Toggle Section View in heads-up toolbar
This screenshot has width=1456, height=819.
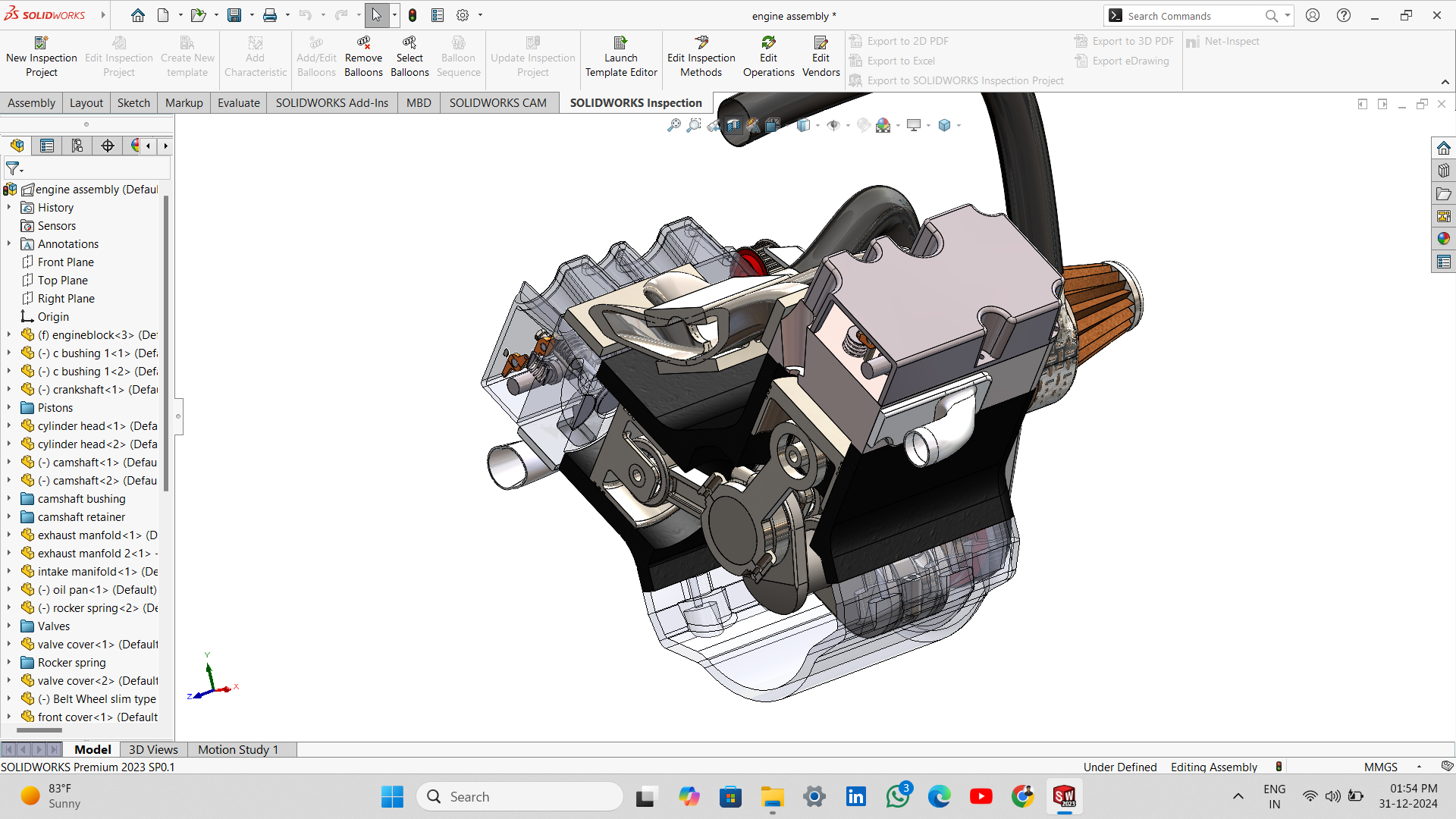tap(733, 126)
